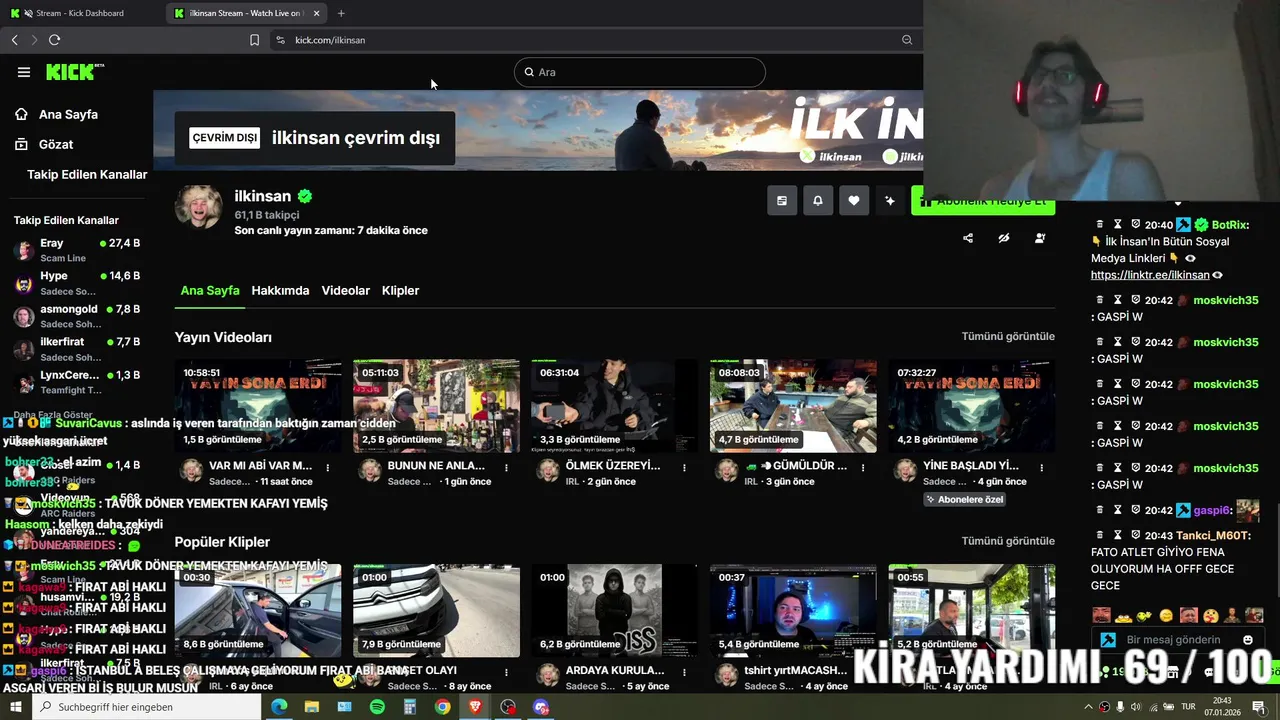Switch to the Videolar tab
The height and width of the screenshot is (720, 1280).
(345, 290)
